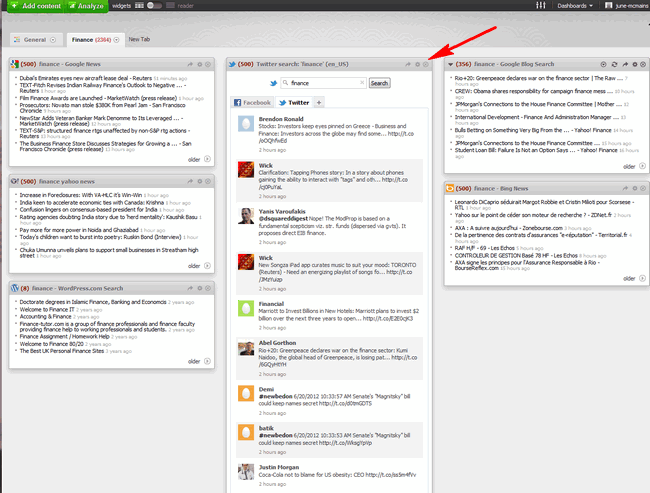This screenshot has width=650, height=493.
Task: Open the Finance tab options arrow
Action: point(116,40)
